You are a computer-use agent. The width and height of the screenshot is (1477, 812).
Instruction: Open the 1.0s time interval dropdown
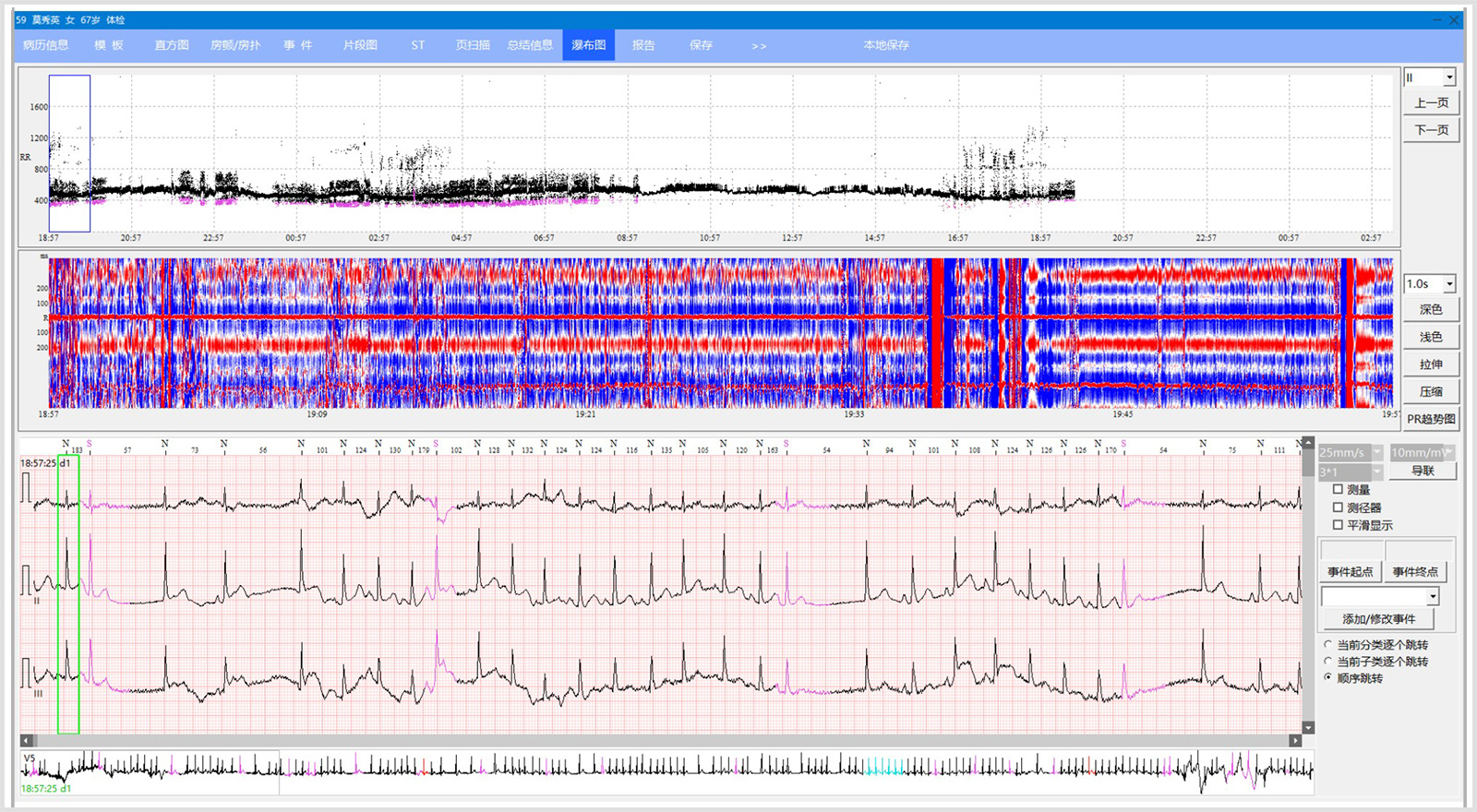(1449, 284)
